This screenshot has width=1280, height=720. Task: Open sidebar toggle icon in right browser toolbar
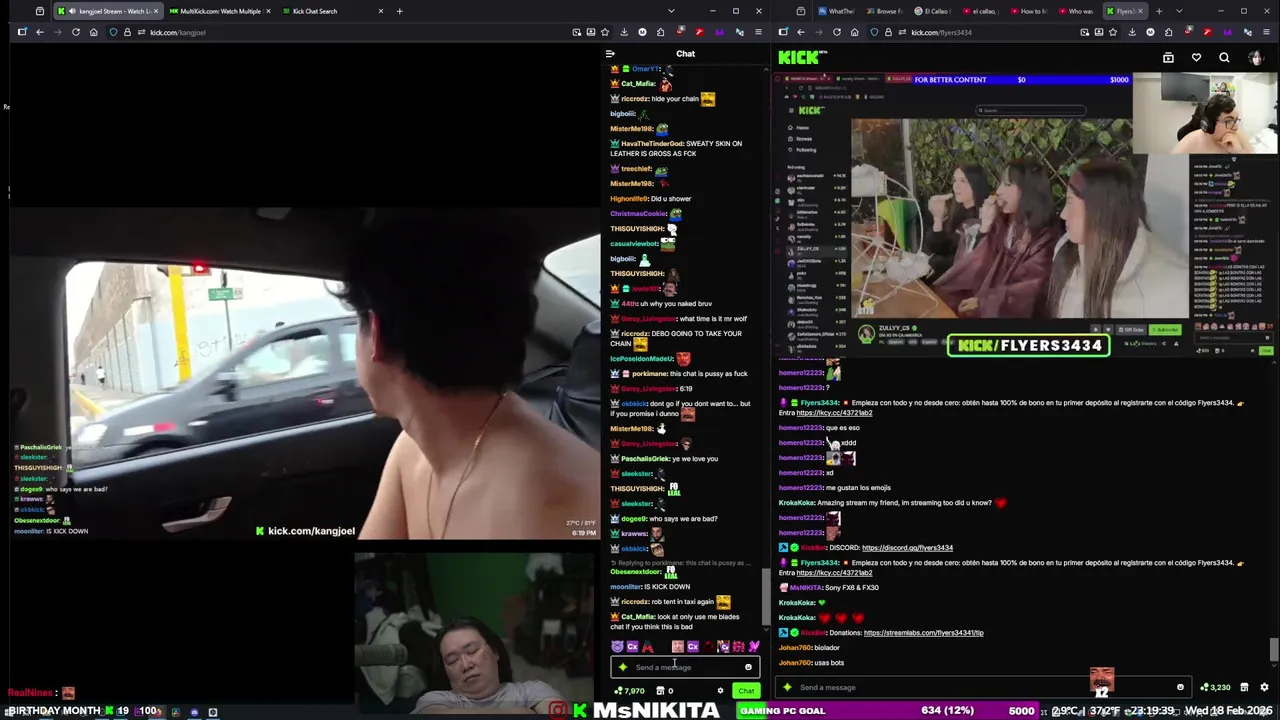783,32
